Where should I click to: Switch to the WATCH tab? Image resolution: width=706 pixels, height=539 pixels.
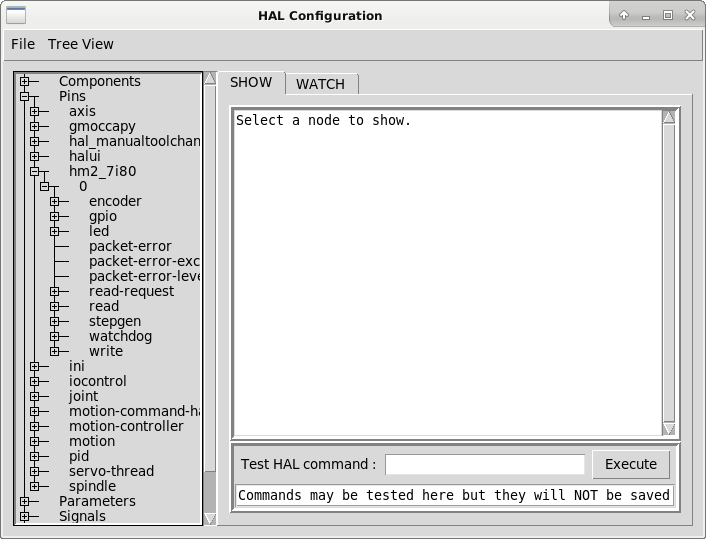coord(321,84)
